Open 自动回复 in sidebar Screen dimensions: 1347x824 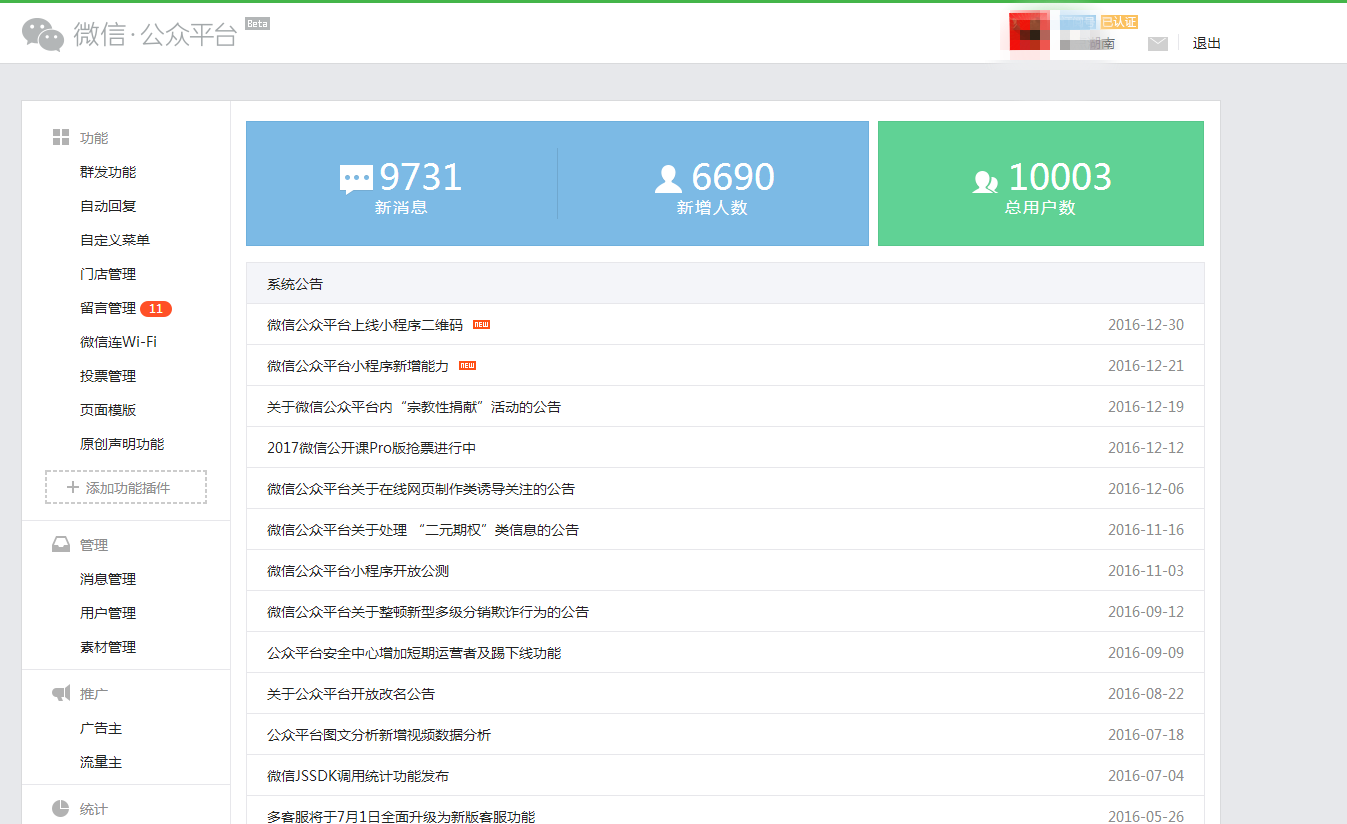coord(108,206)
